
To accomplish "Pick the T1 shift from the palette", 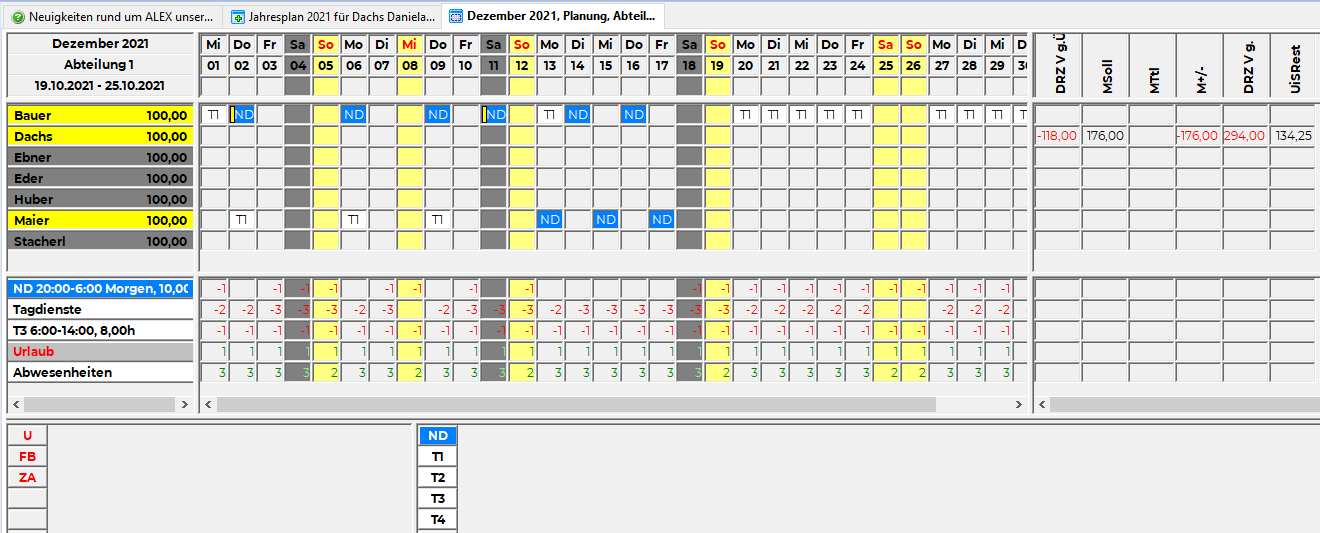I will [437, 457].
